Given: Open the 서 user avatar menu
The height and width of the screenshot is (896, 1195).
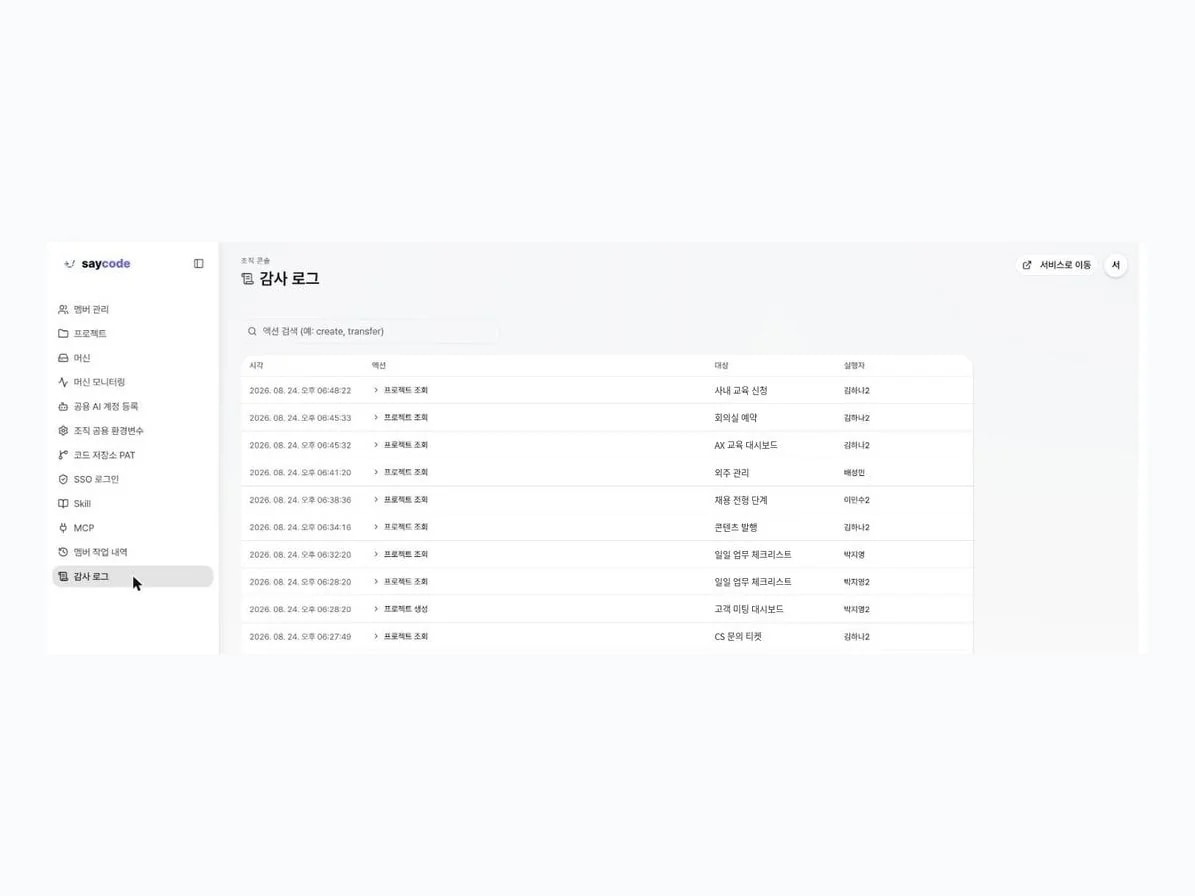Looking at the screenshot, I should point(1116,265).
